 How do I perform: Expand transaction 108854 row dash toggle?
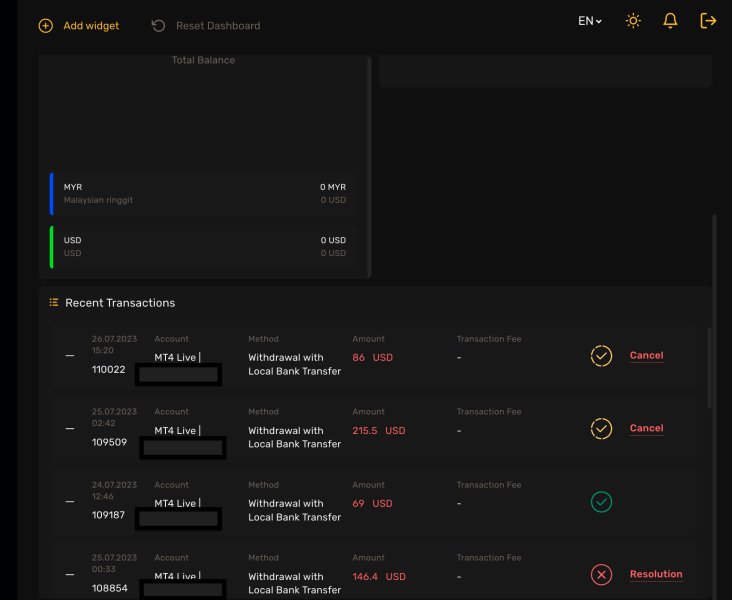[x=70, y=575]
